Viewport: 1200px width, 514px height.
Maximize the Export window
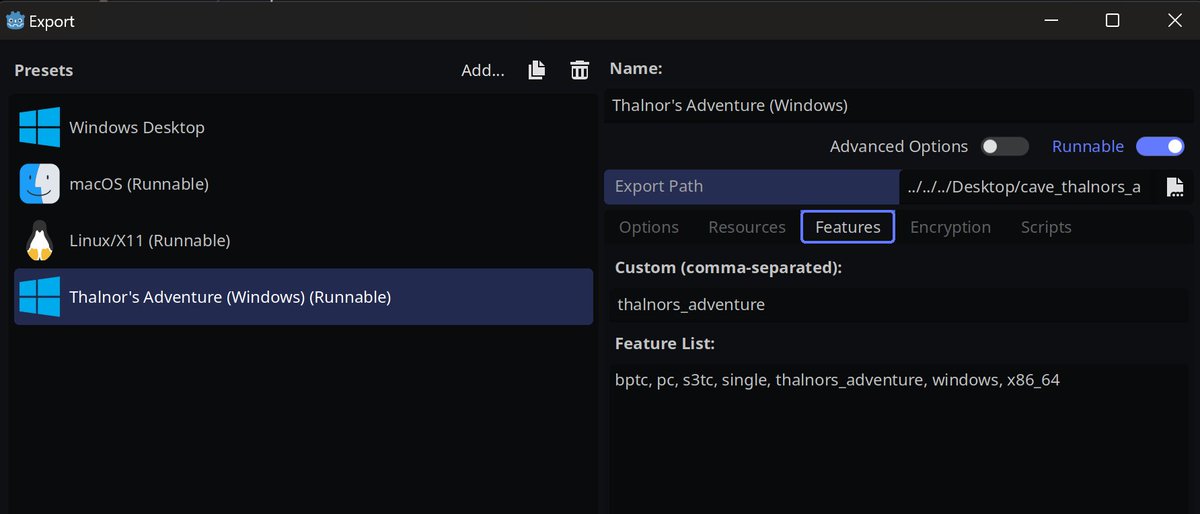pos(1112,20)
